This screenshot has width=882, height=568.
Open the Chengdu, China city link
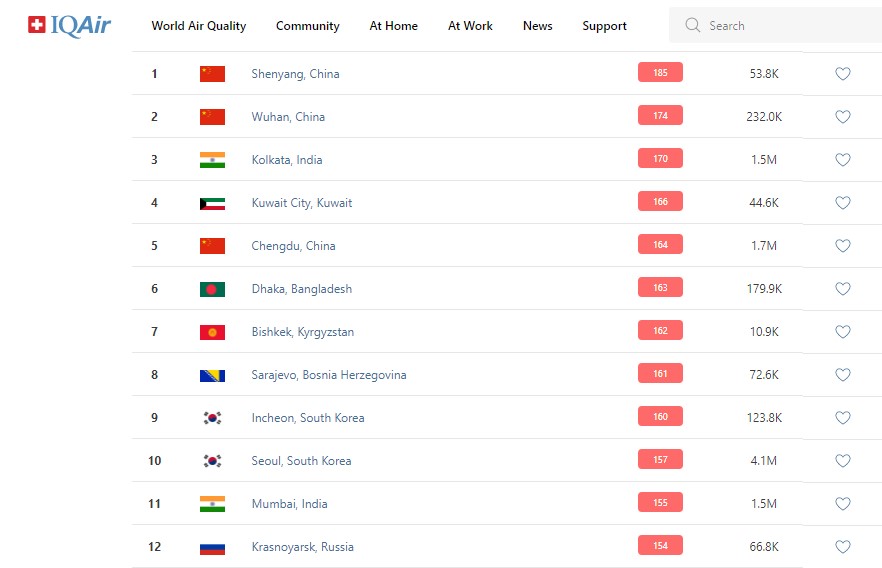293,246
